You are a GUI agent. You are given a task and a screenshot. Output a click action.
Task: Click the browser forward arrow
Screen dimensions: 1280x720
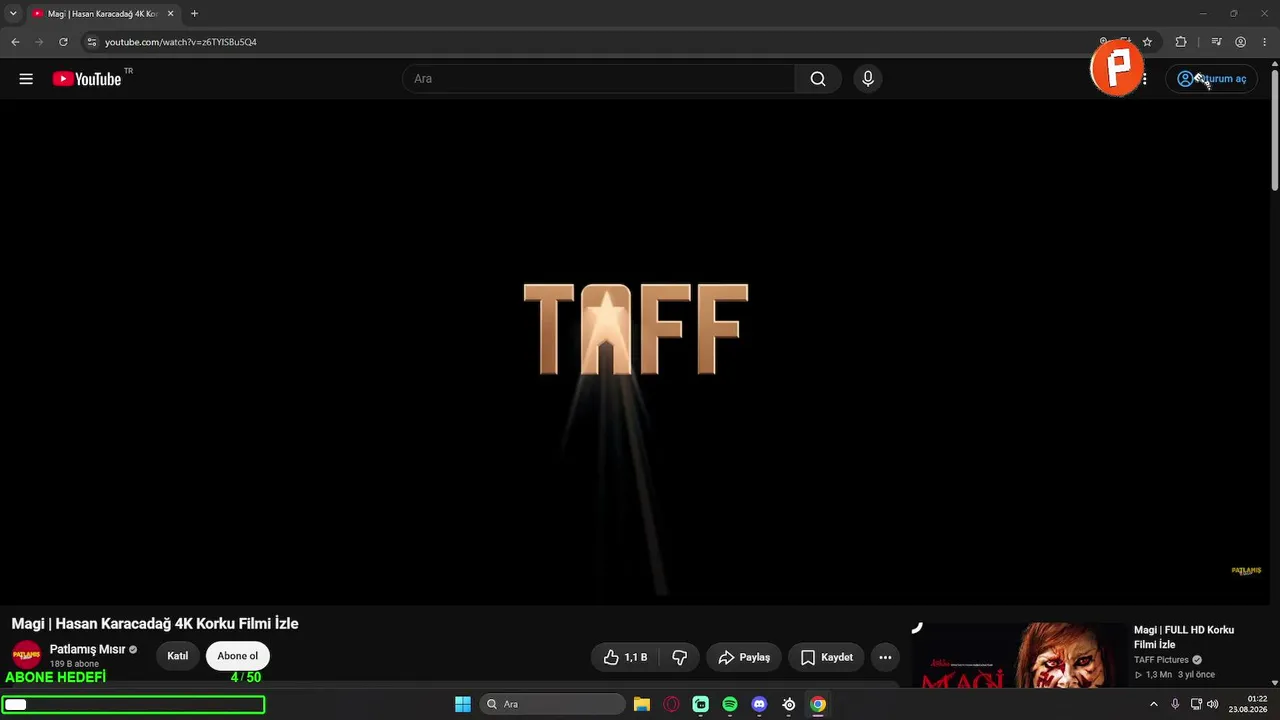[39, 42]
